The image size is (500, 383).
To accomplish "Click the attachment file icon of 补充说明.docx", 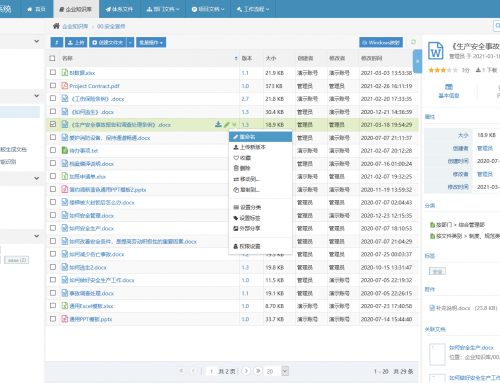I will pyautogui.click(x=432, y=308).
